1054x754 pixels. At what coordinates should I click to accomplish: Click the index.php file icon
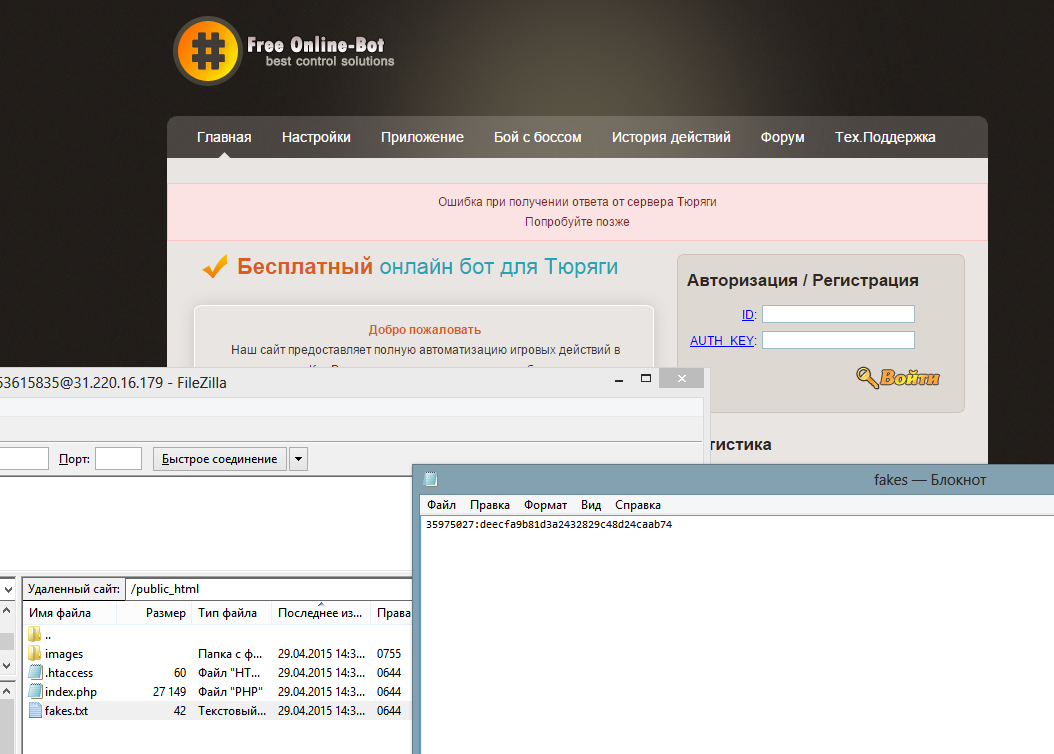point(36,691)
